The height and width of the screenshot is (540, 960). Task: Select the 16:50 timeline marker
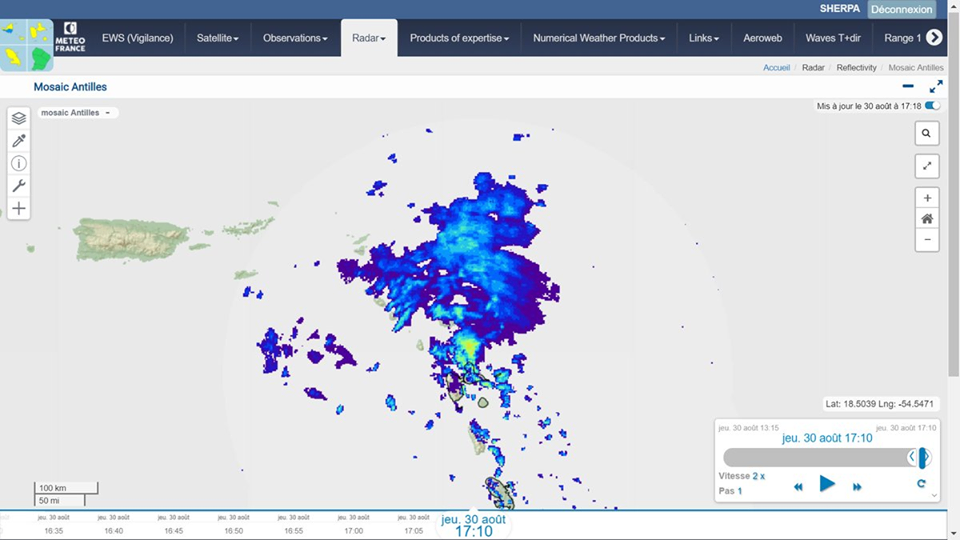coord(233,525)
